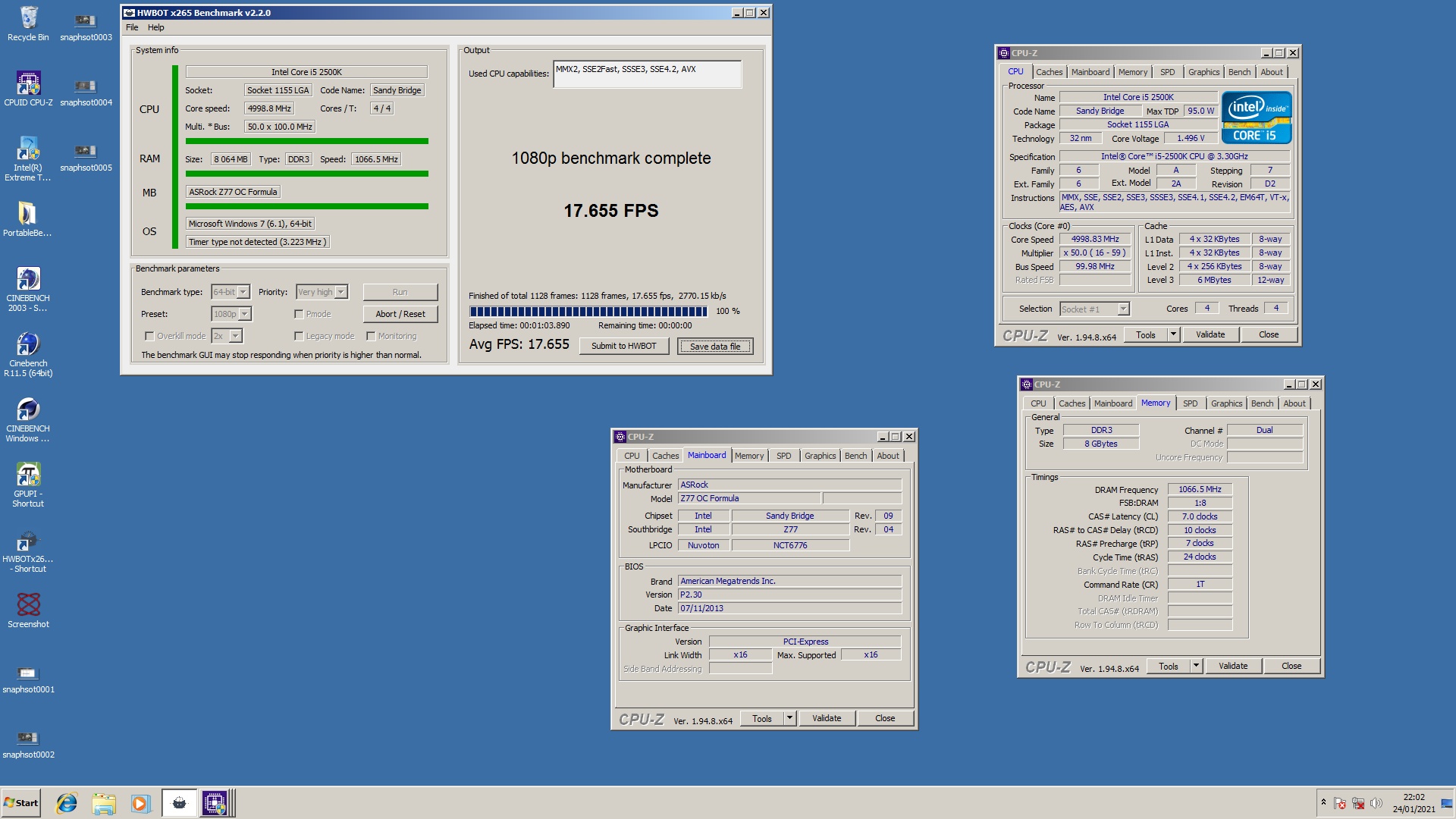Click Validate in the Mainboard window
Viewport: 1456px width, 819px height.
tap(827, 718)
